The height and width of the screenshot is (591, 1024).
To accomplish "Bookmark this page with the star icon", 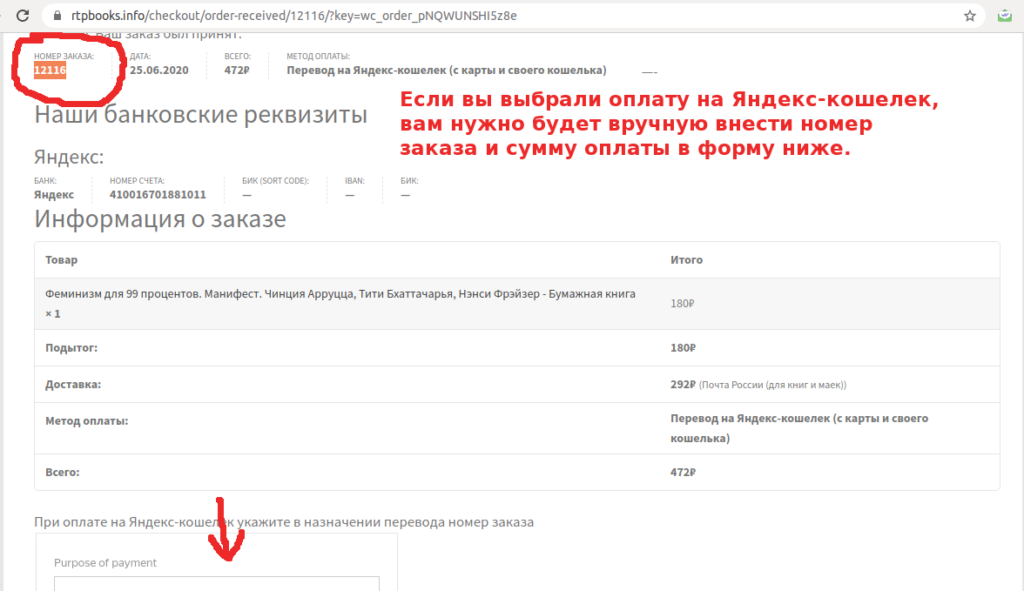I will click(x=970, y=16).
